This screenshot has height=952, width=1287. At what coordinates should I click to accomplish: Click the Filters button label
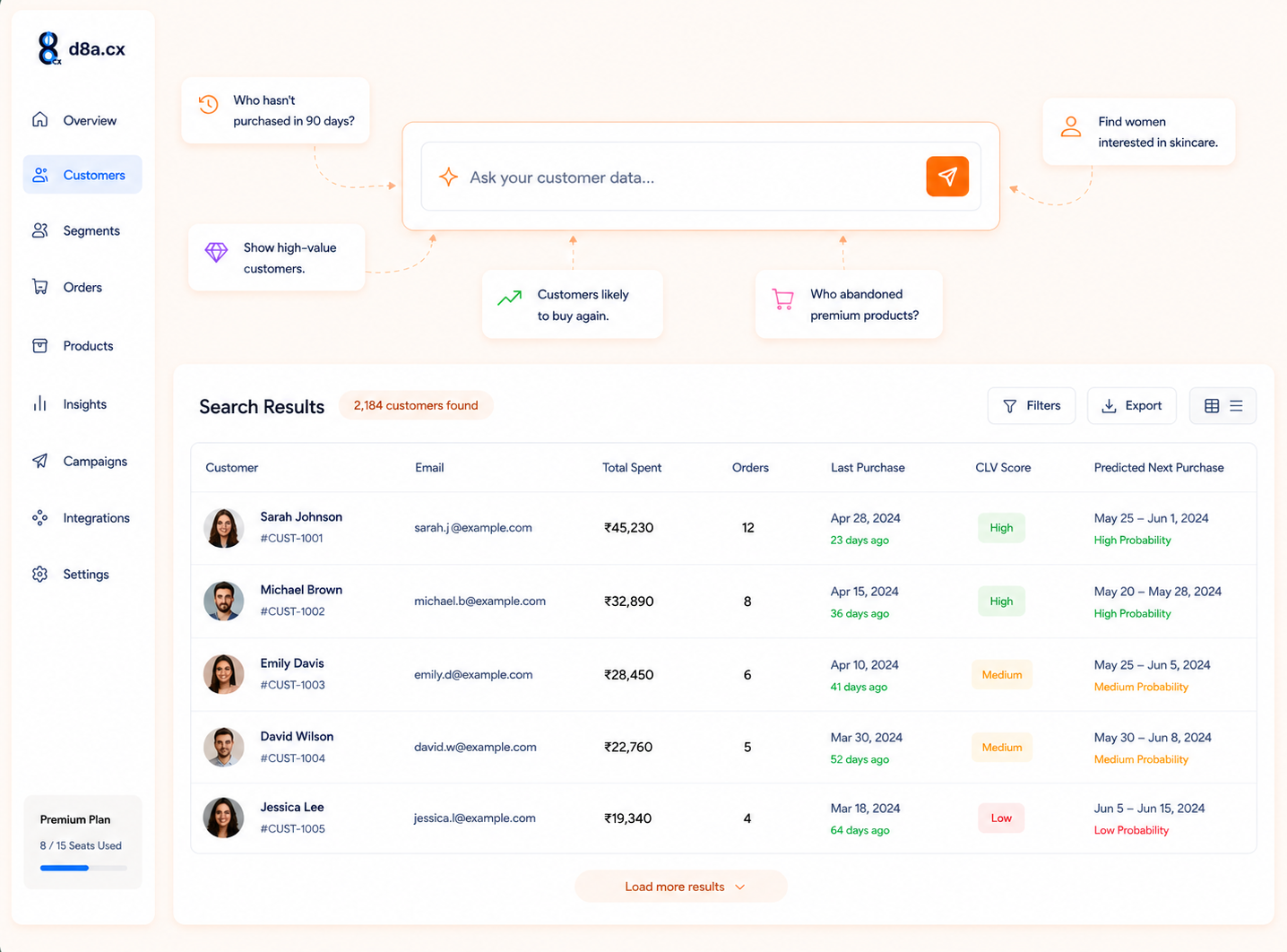[x=1043, y=406]
